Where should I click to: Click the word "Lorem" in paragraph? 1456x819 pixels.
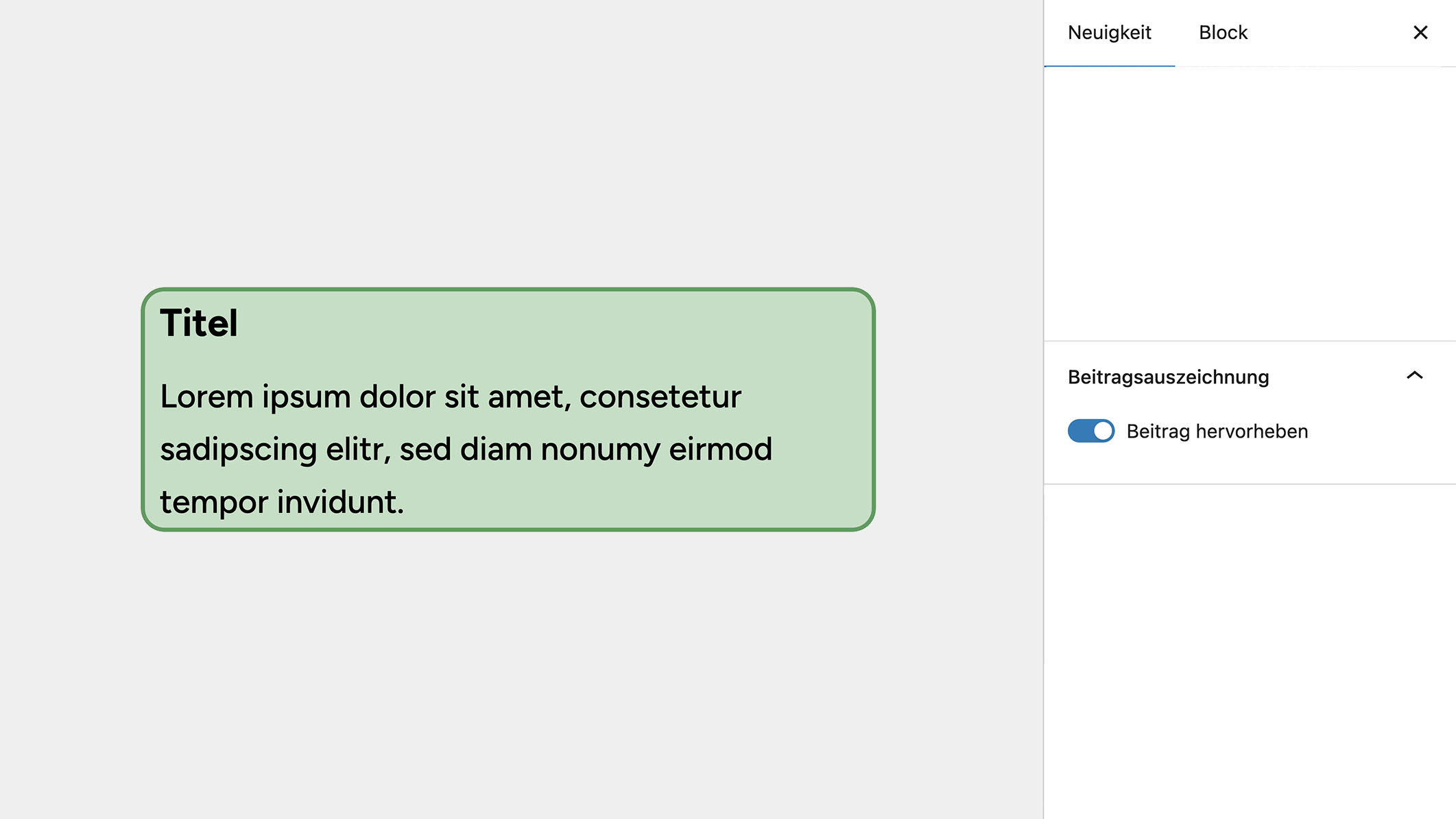coord(206,396)
